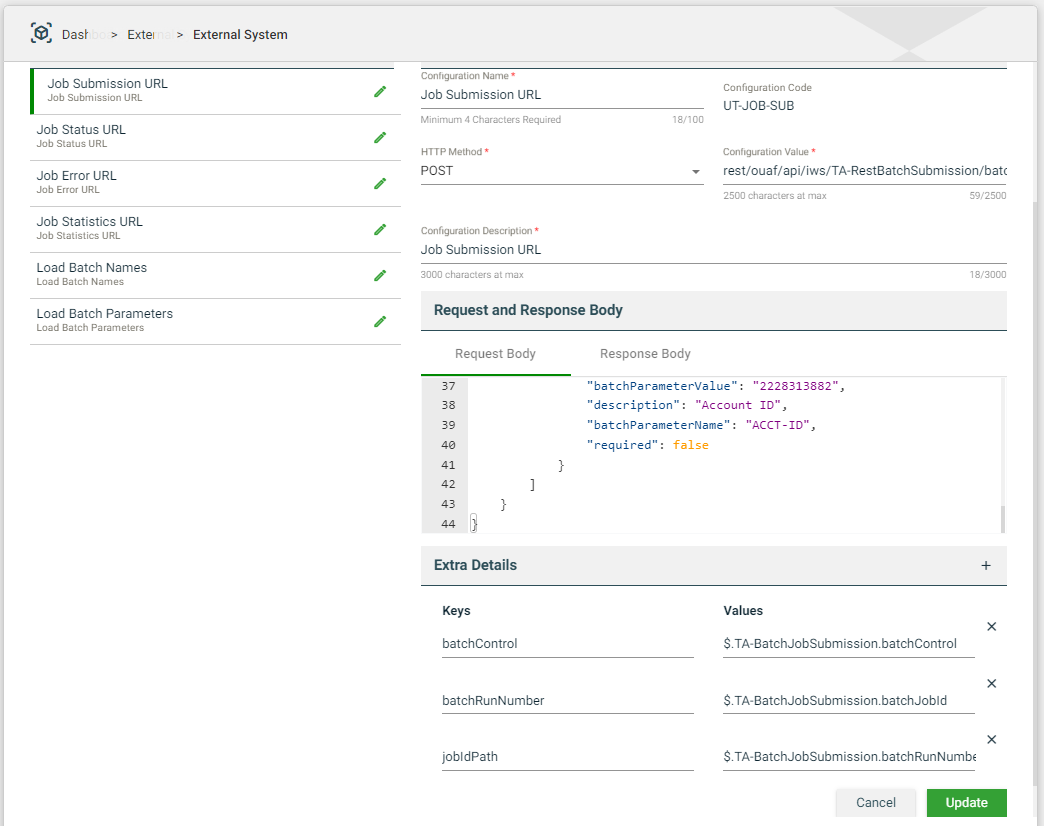Remove the jobIdPath key row

point(991,740)
